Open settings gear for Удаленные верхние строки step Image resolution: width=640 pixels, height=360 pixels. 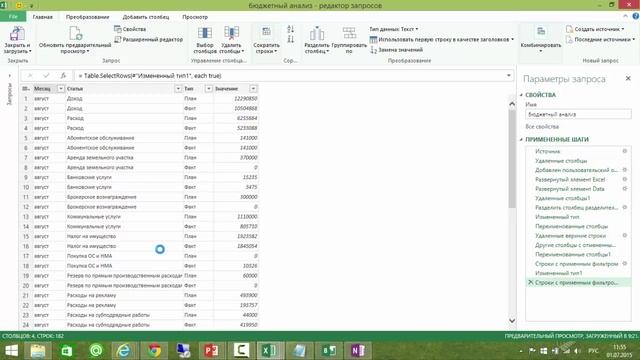624,236
